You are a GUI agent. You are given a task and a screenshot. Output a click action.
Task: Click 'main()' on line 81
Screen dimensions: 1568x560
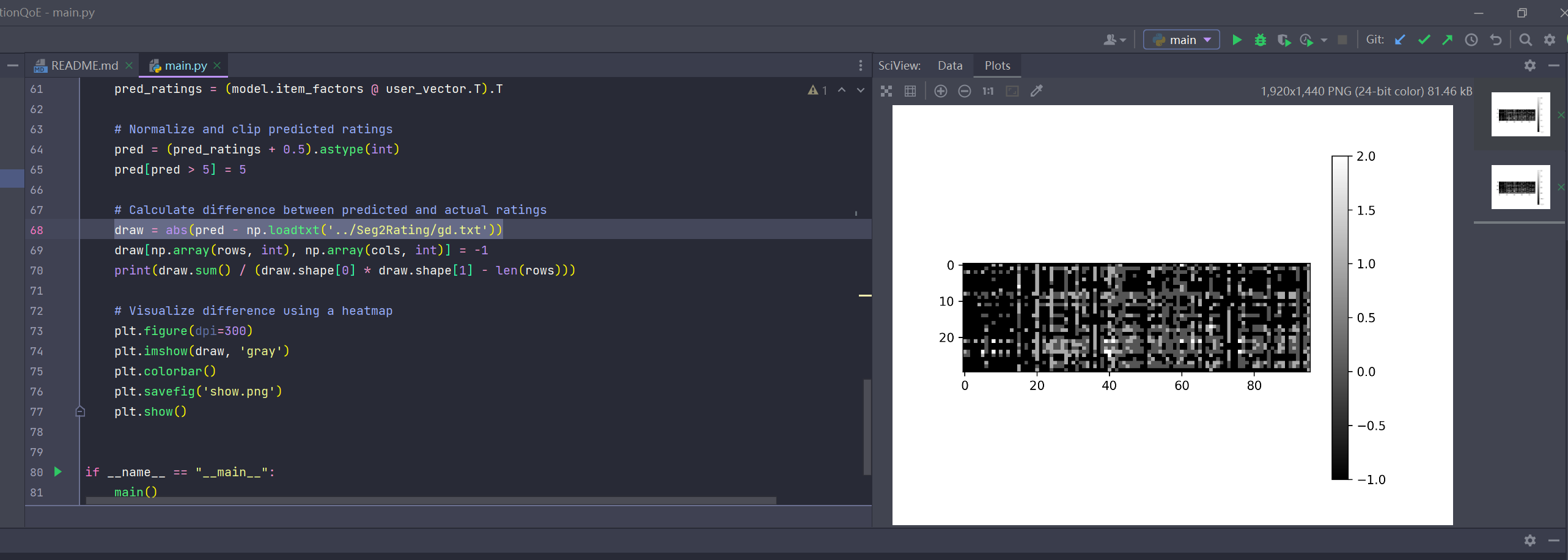pos(136,492)
